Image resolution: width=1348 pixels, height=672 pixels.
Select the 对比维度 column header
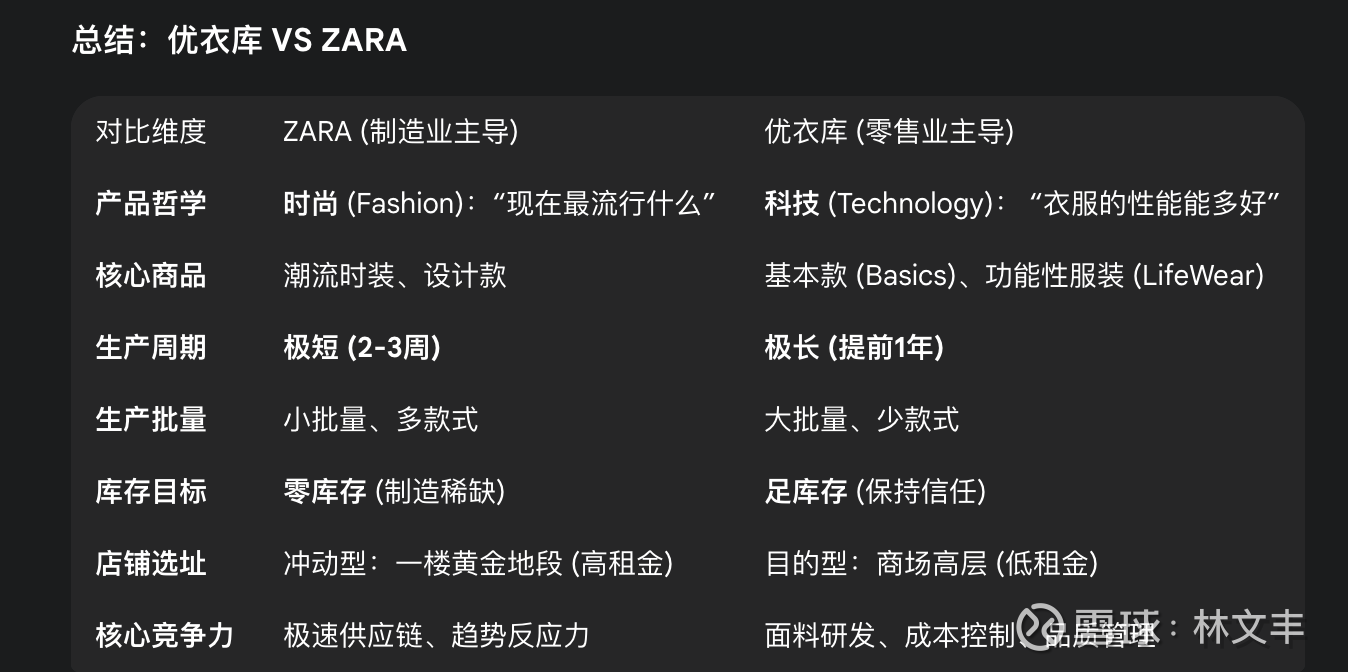[x=151, y=131]
